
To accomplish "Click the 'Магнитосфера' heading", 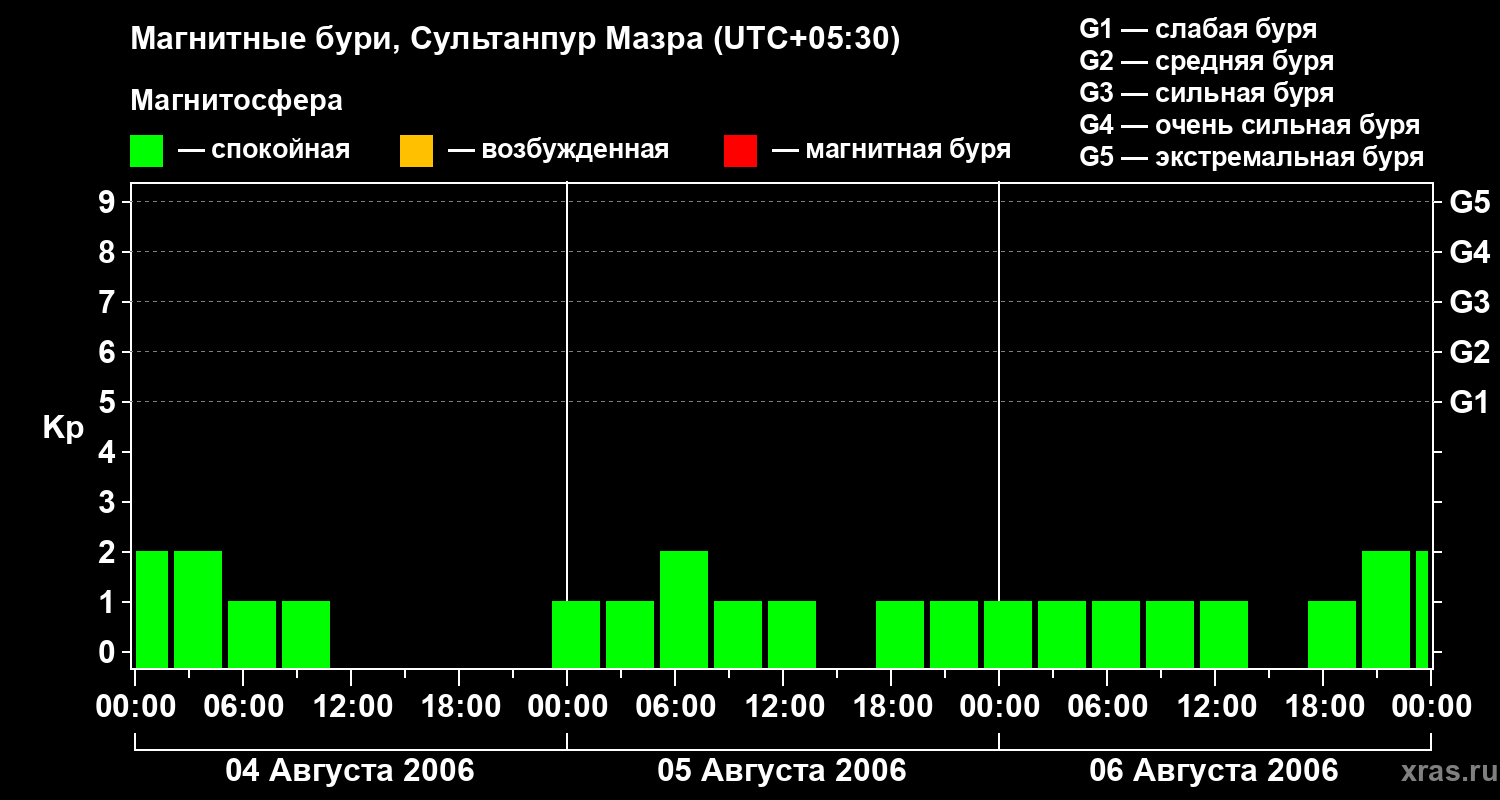I will coord(237,101).
